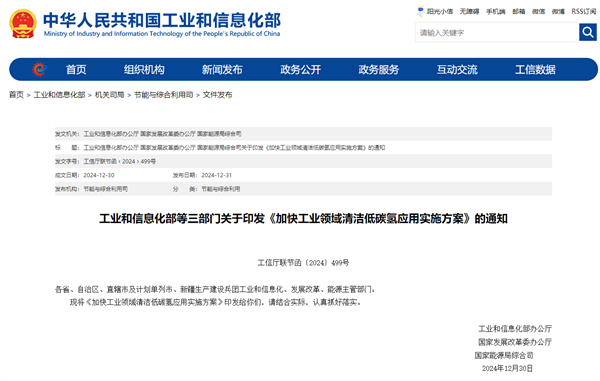Viewport: 600px width, 381px height.
Task: Click the orange swirl icon in navigation bar
Action: coord(39,69)
